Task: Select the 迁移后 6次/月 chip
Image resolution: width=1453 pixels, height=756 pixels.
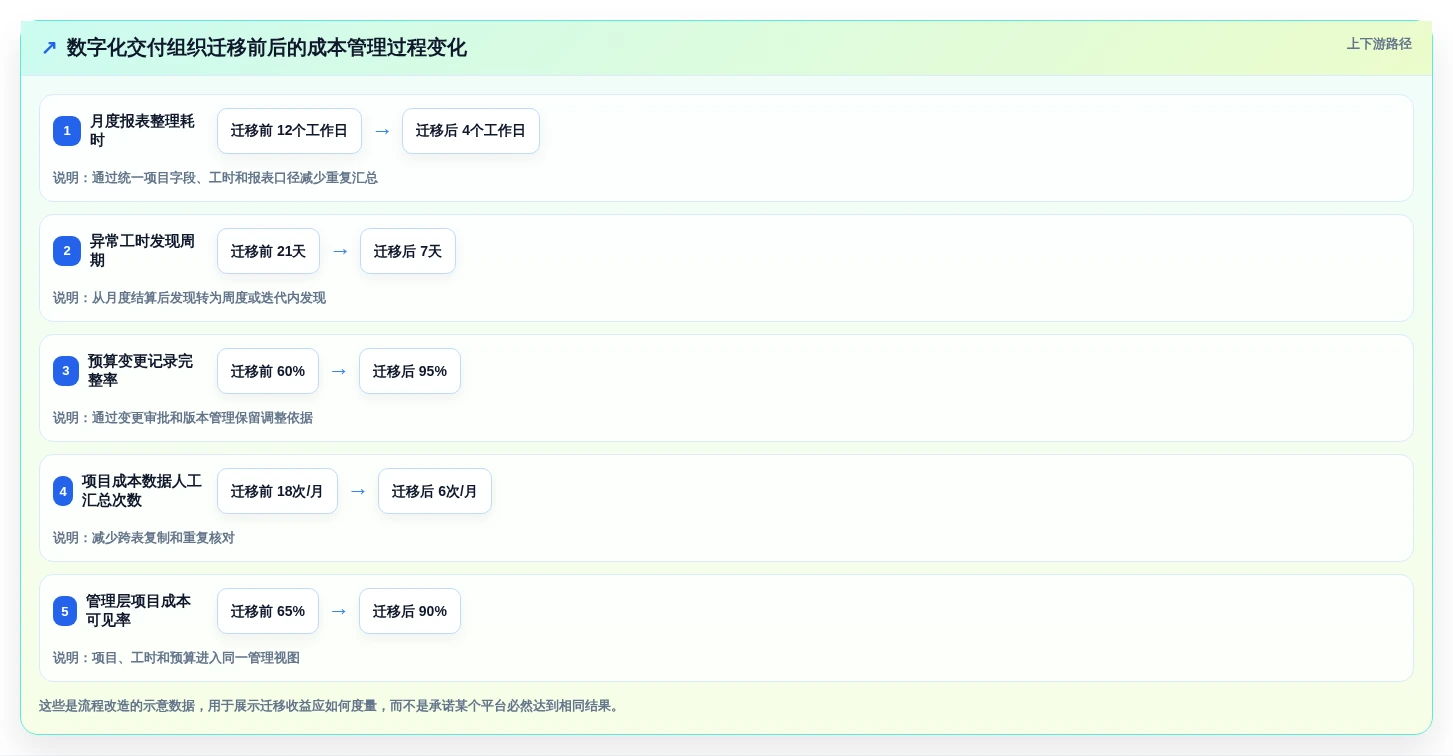Action: (x=435, y=491)
